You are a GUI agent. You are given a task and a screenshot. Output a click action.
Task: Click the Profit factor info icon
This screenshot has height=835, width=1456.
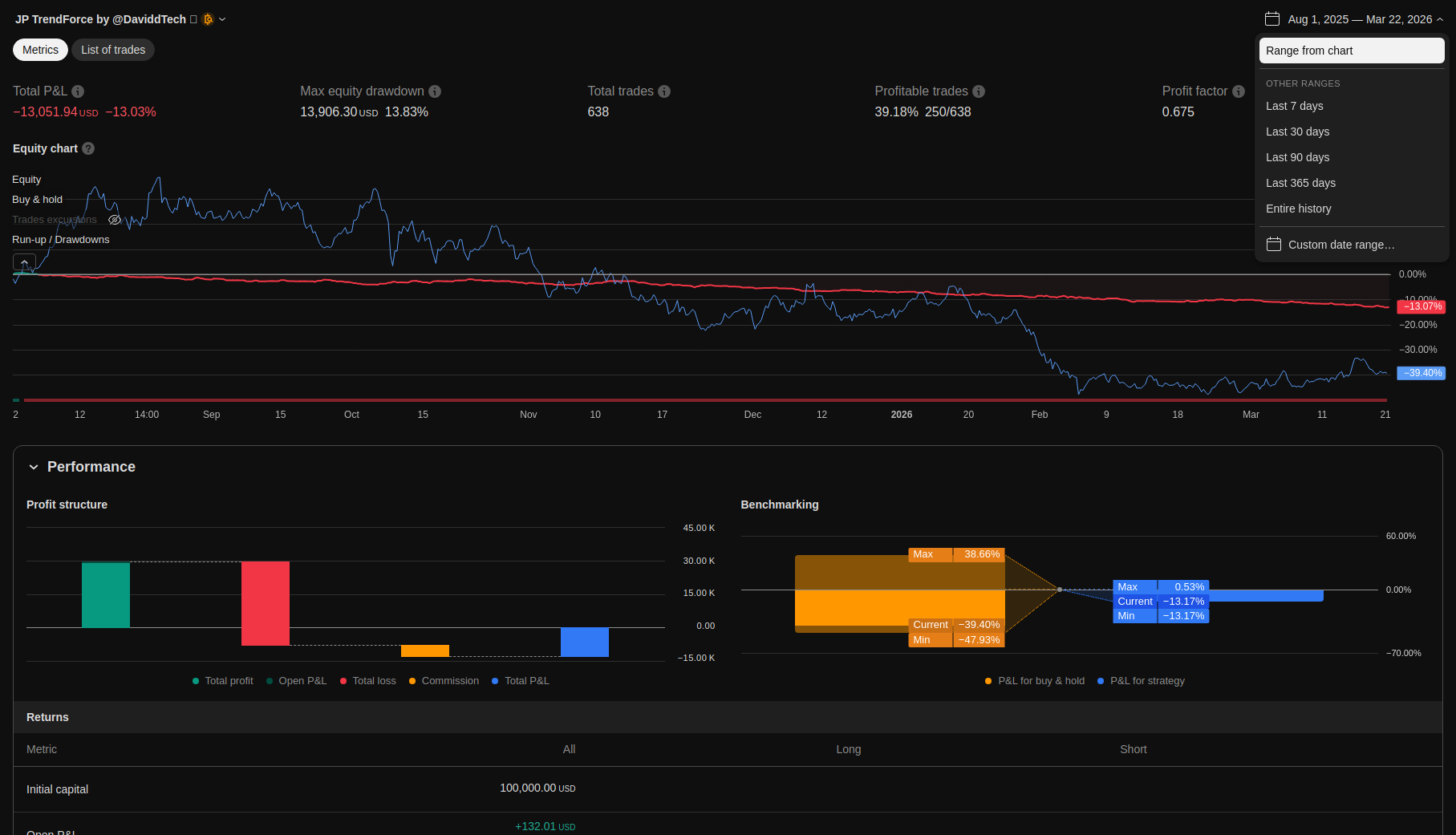point(1239,91)
